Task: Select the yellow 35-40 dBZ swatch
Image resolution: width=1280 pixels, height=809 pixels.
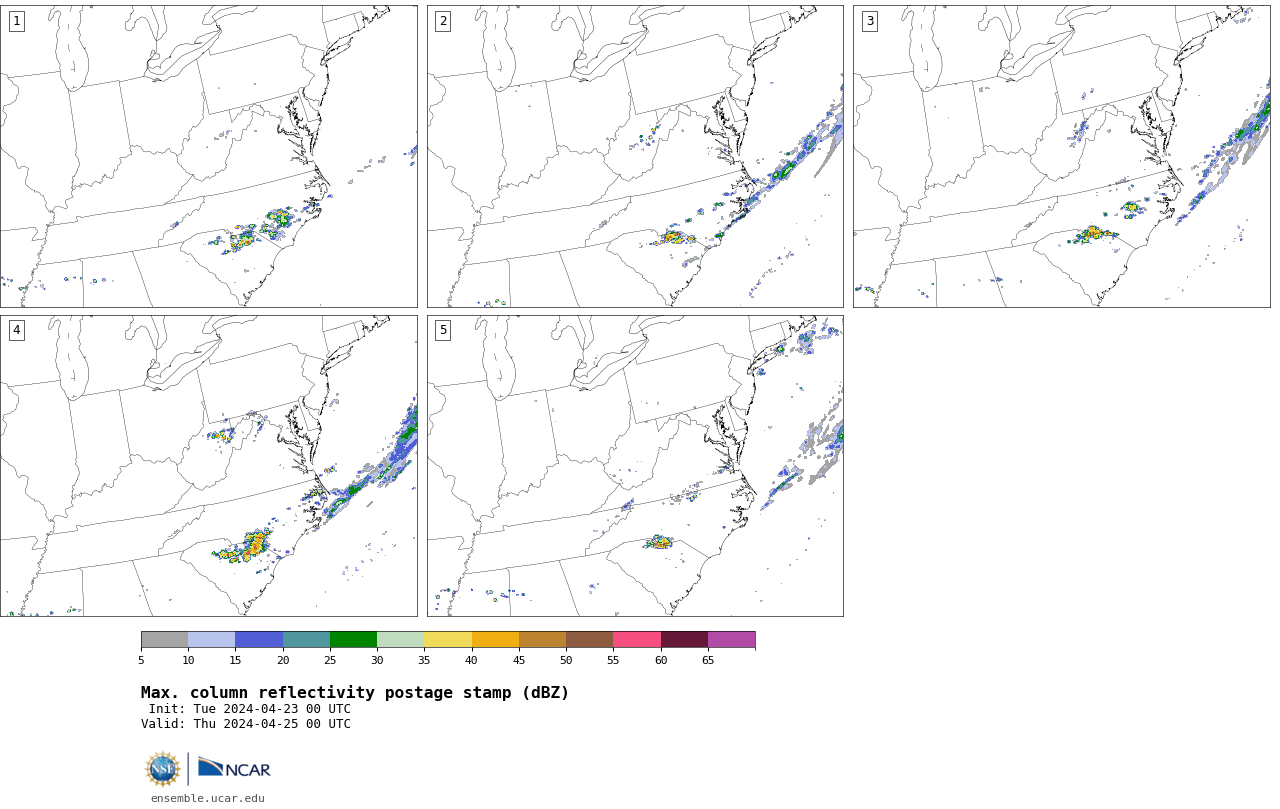Action: 448,640
